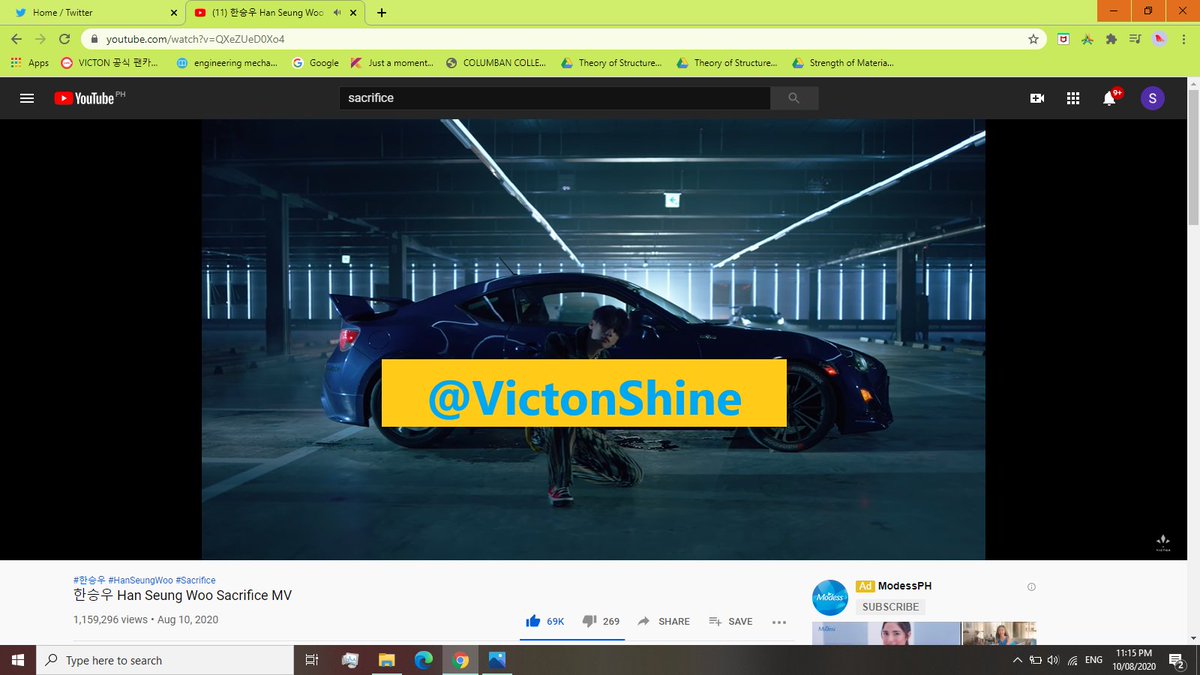Image resolution: width=1200 pixels, height=675 pixels.
Task: Click the #HanSeungWoo hashtag
Action: tap(139, 580)
